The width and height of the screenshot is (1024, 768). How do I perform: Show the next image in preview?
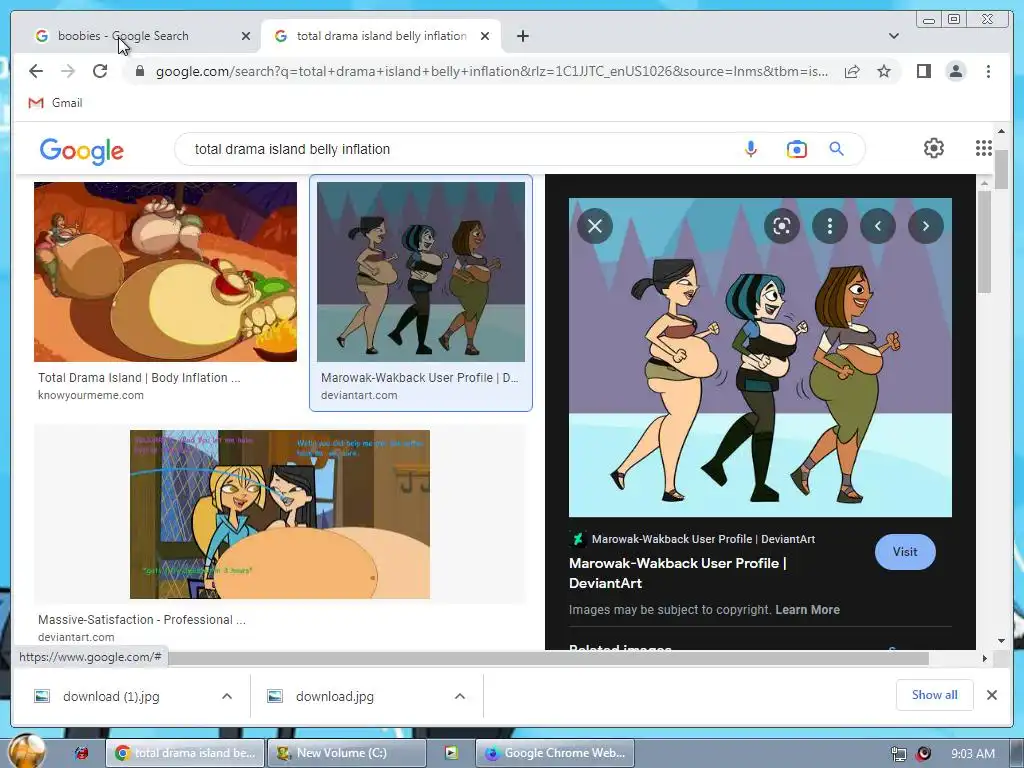(x=925, y=226)
